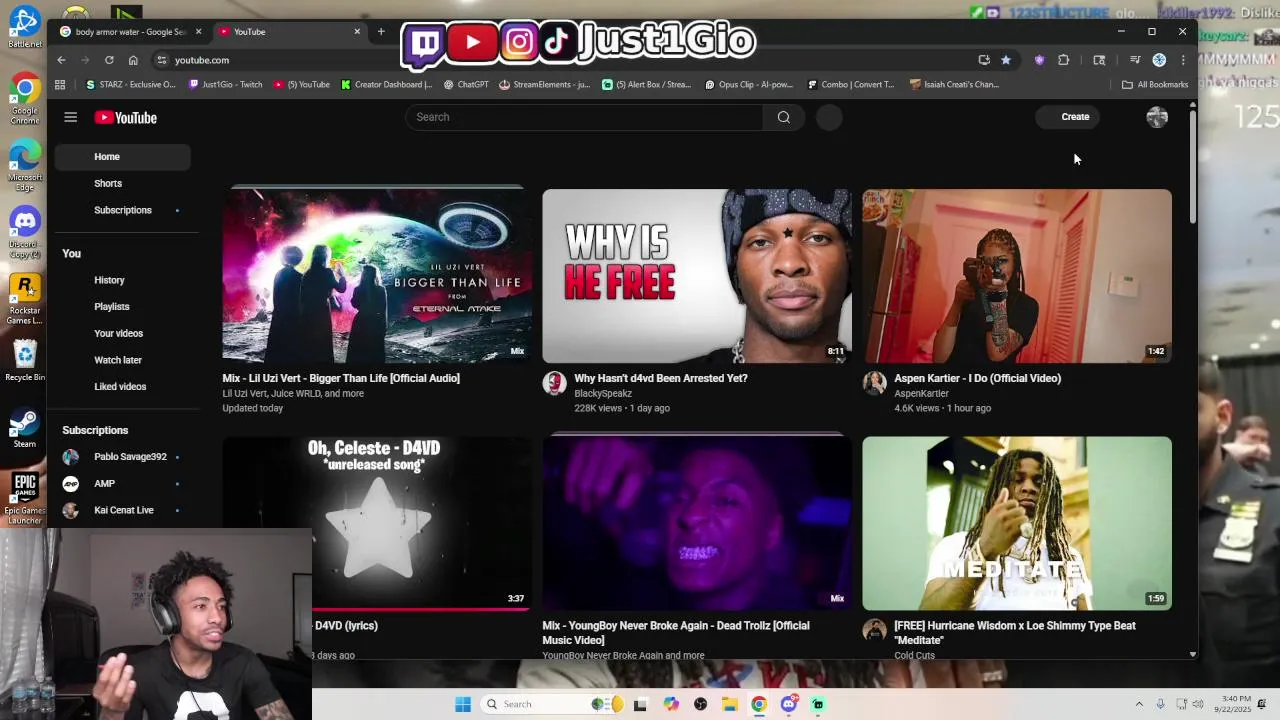Open Liked videos in sidebar
Screen dimensions: 1280x720
123,386
